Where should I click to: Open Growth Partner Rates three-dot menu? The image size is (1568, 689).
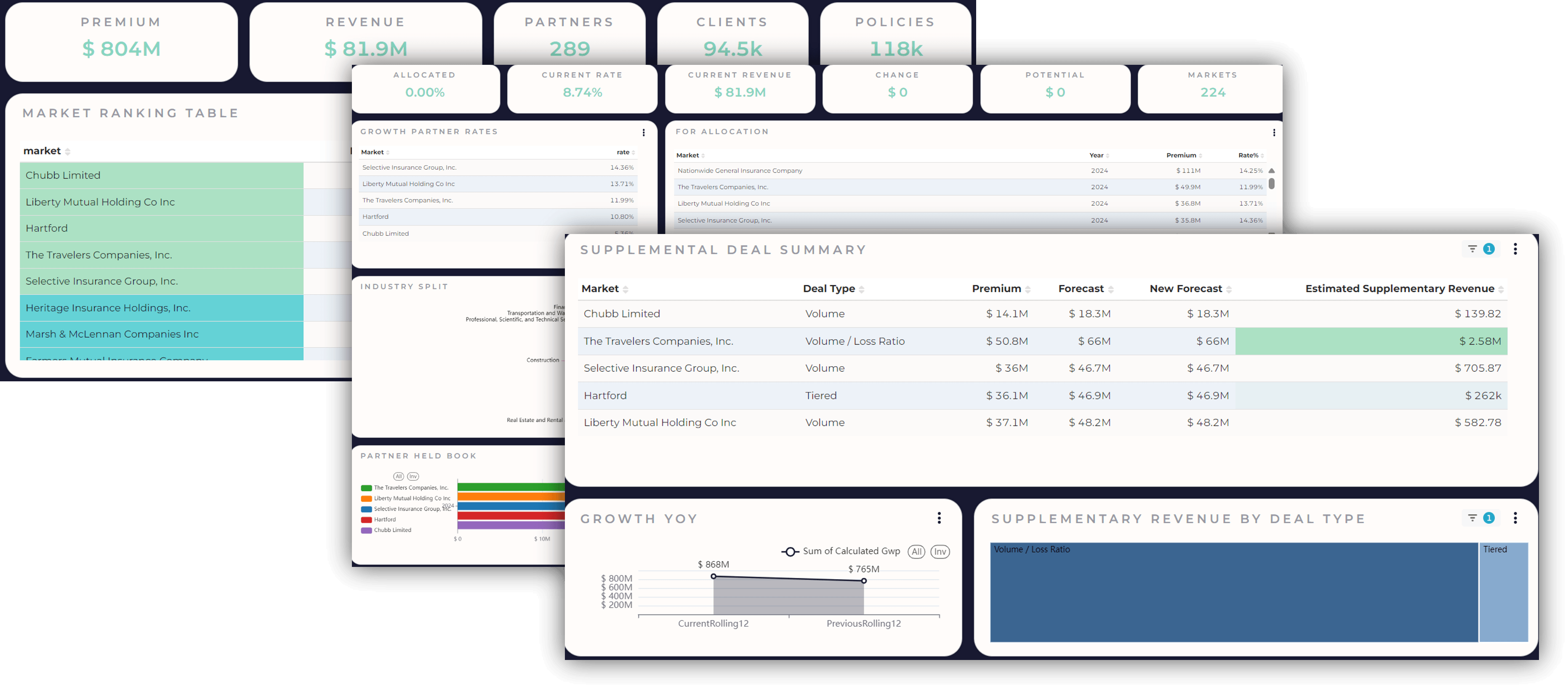pos(643,133)
